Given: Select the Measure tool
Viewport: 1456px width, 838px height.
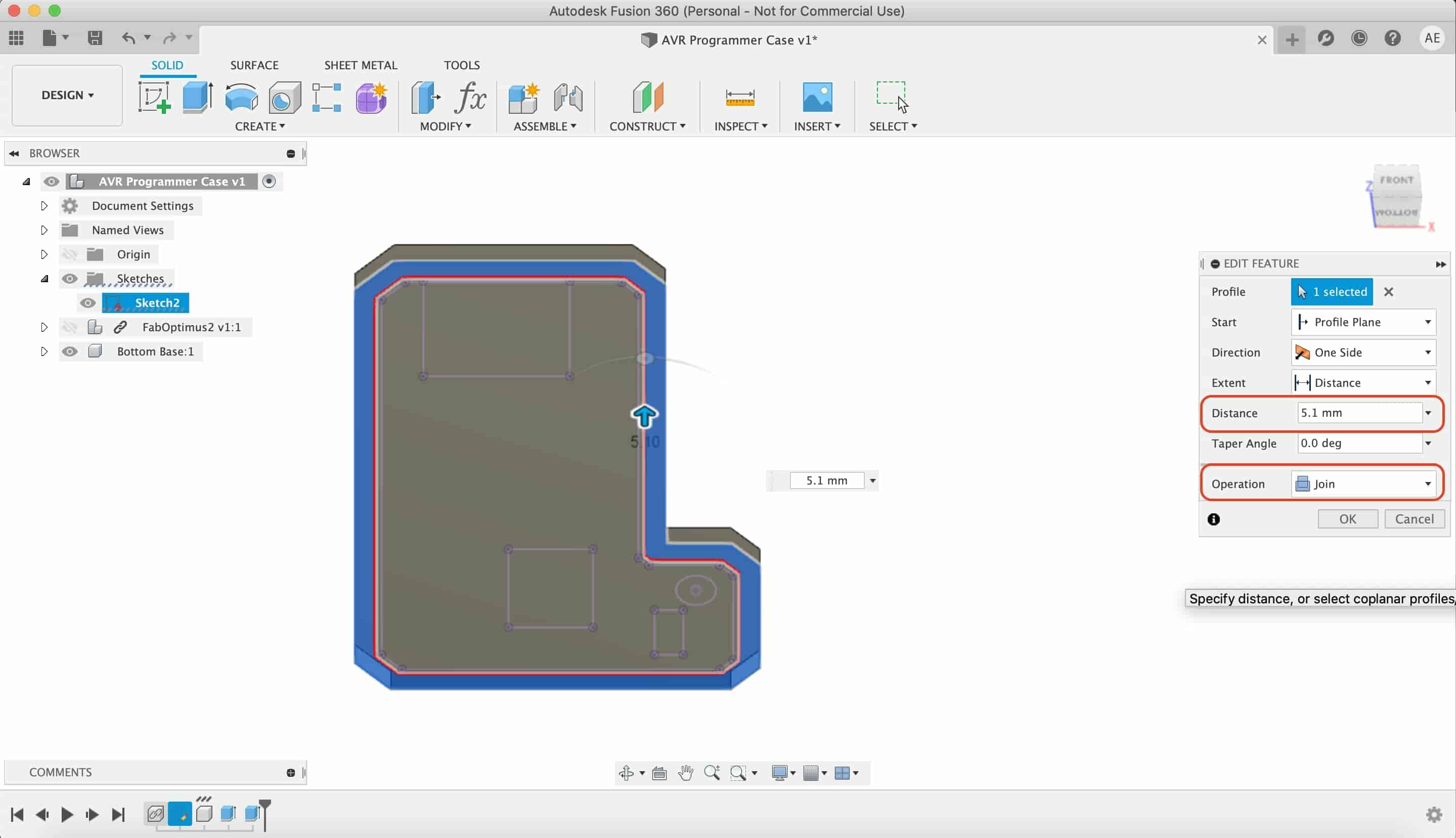Looking at the screenshot, I should point(740,97).
